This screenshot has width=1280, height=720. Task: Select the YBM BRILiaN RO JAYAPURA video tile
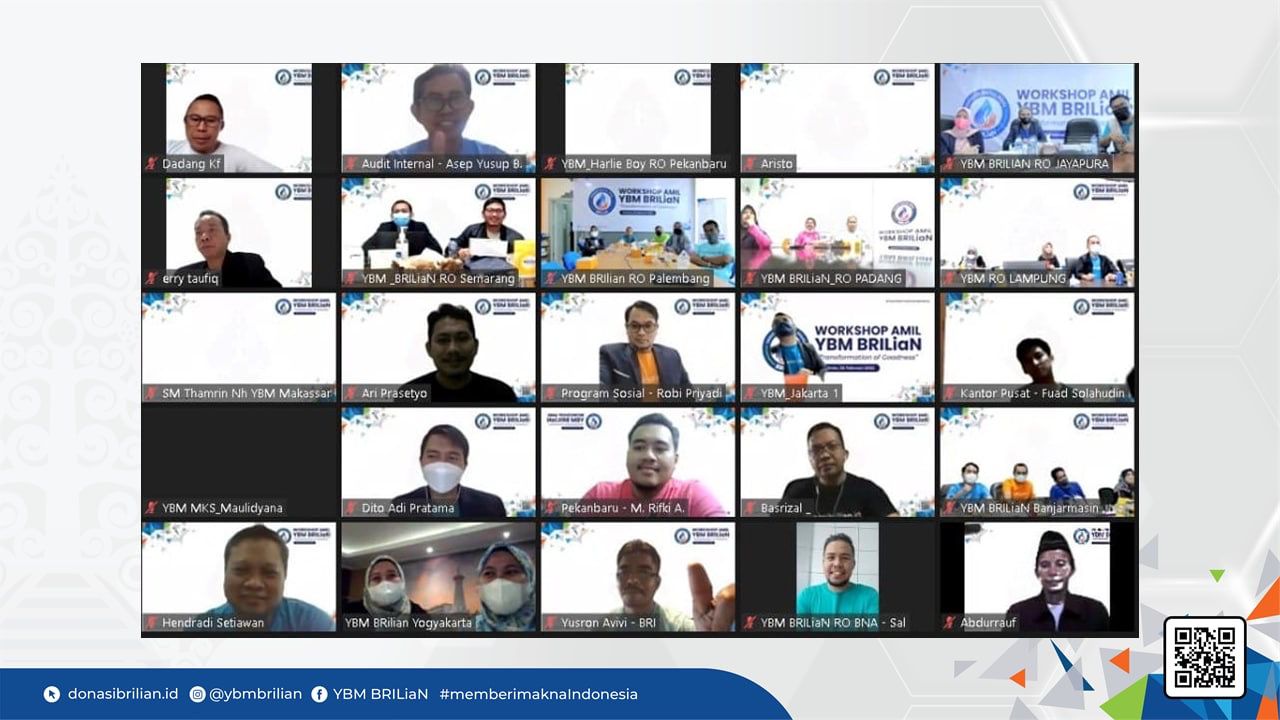click(1037, 117)
